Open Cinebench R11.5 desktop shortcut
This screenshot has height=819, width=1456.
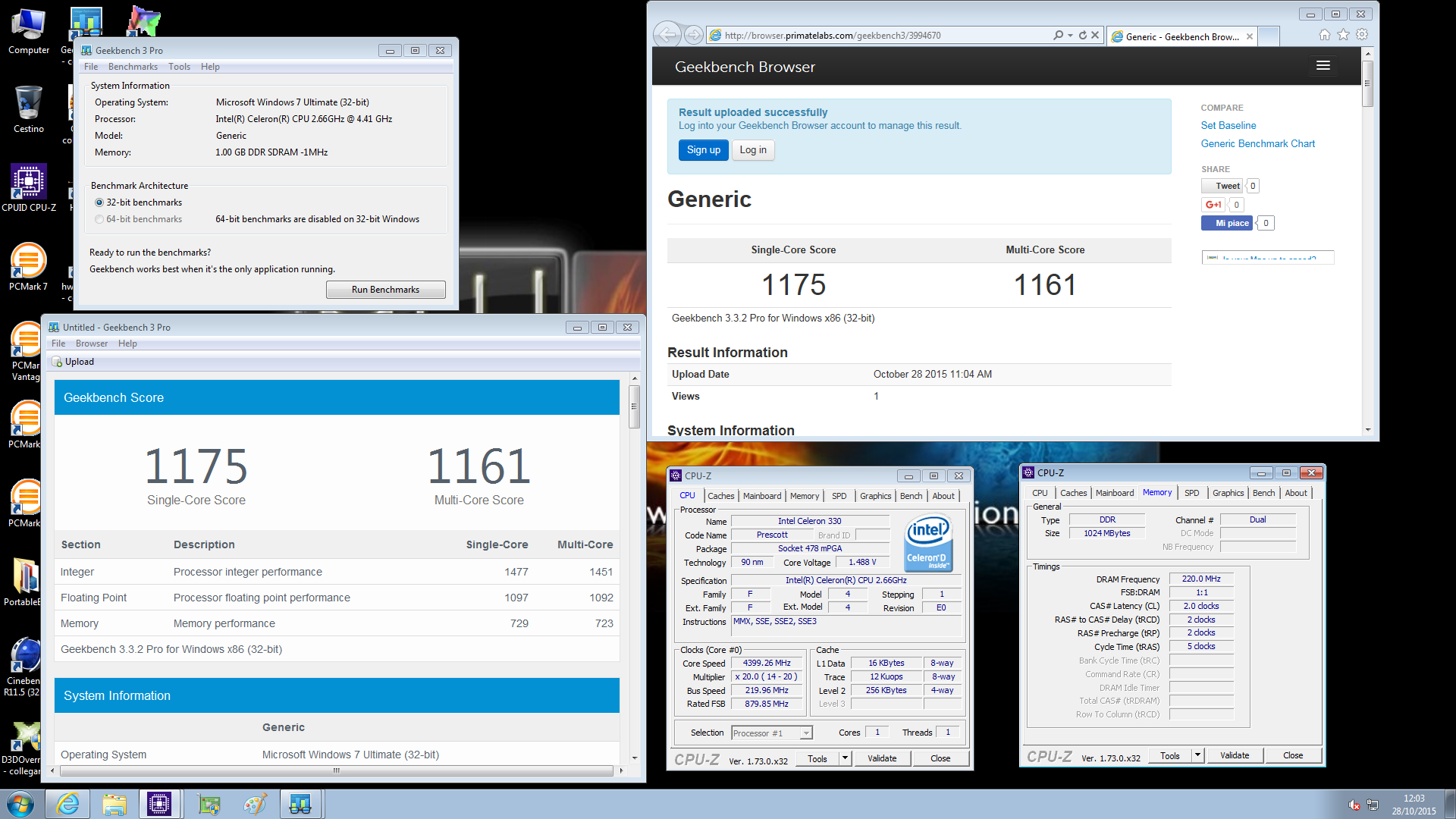[x=24, y=667]
